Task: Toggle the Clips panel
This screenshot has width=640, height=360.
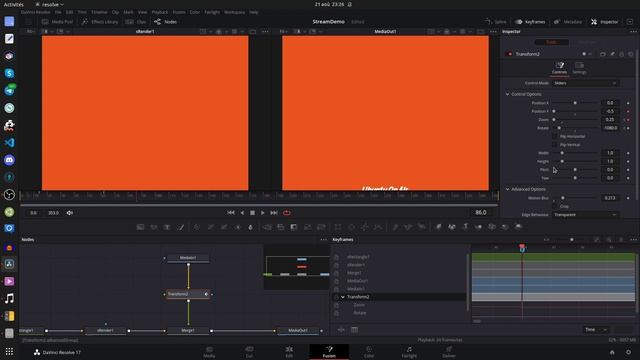Action: coord(136,22)
